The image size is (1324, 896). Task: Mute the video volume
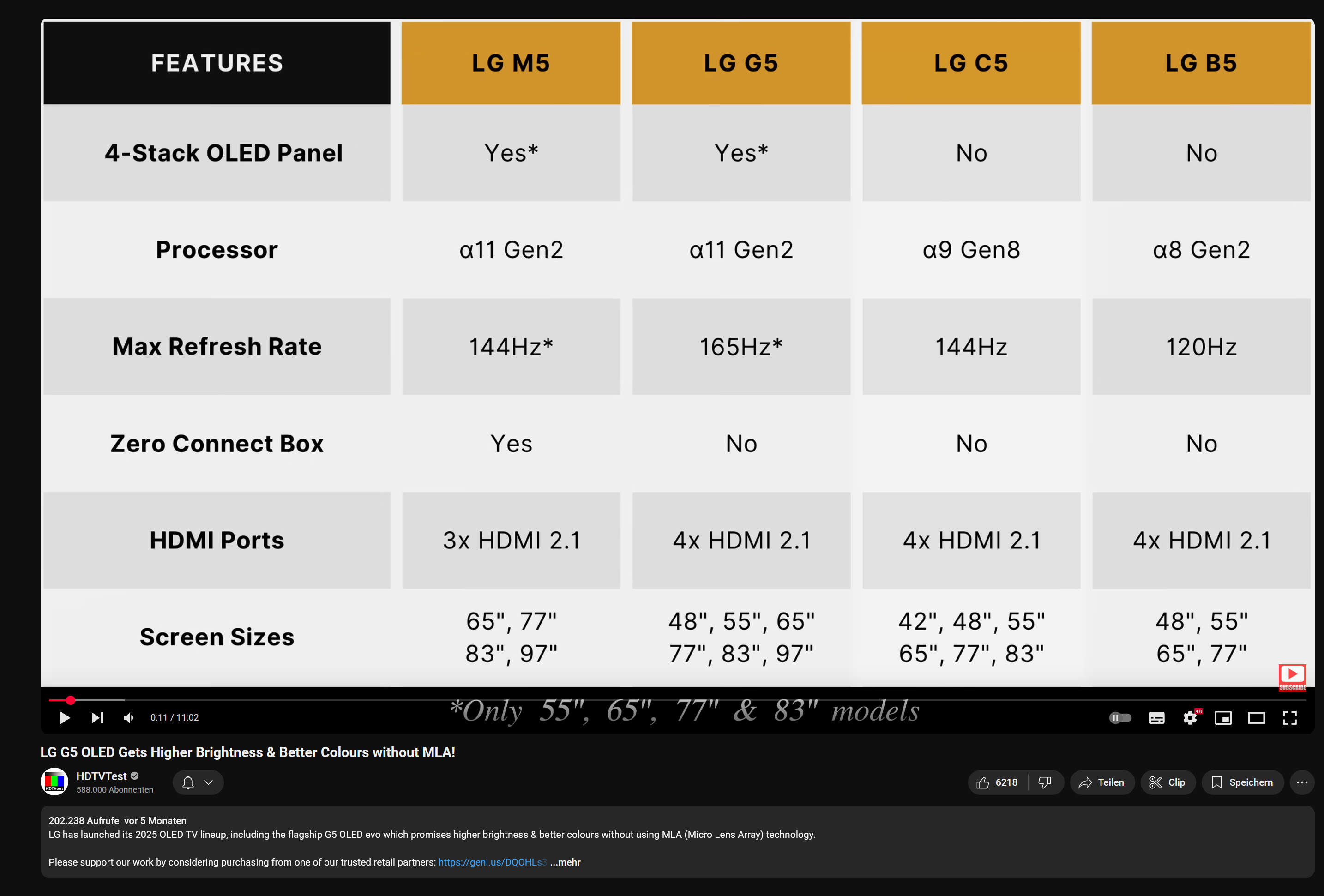[x=128, y=717]
